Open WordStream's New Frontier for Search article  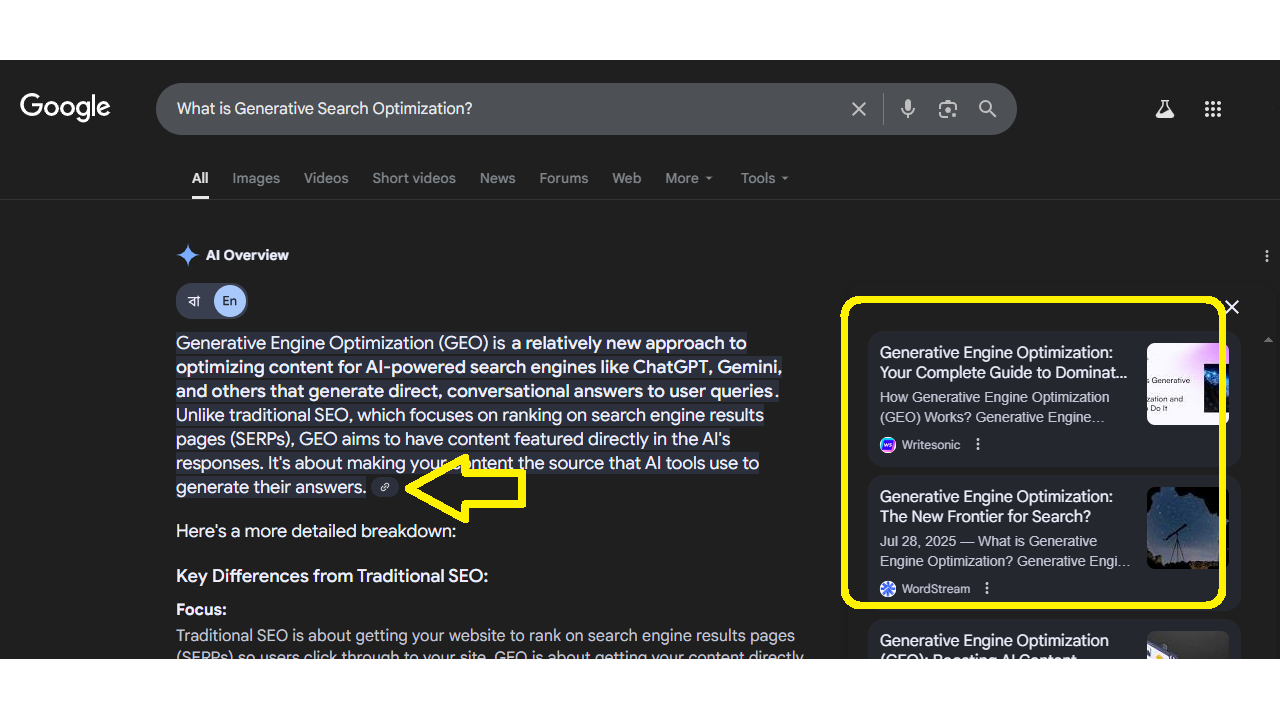pyautogui.click(x=995, y=506)
